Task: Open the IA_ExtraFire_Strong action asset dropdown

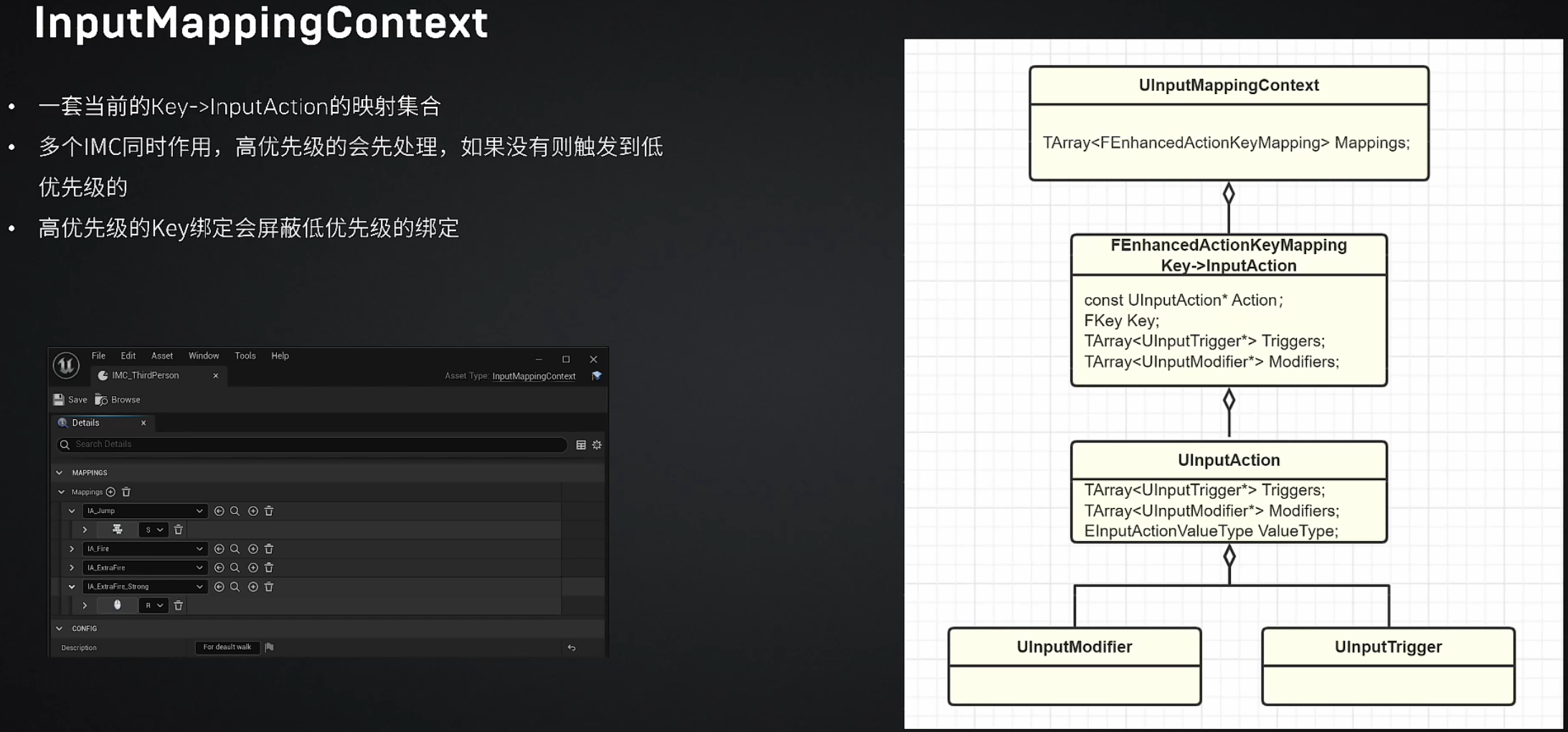Action: click(x=145, y=587)
